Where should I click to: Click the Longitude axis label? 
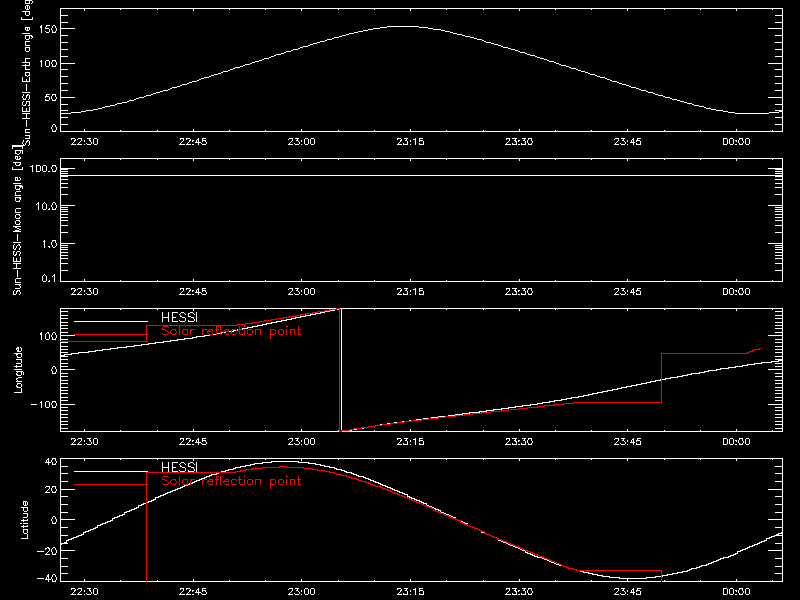pyautogui.click(x=18, y=370)
